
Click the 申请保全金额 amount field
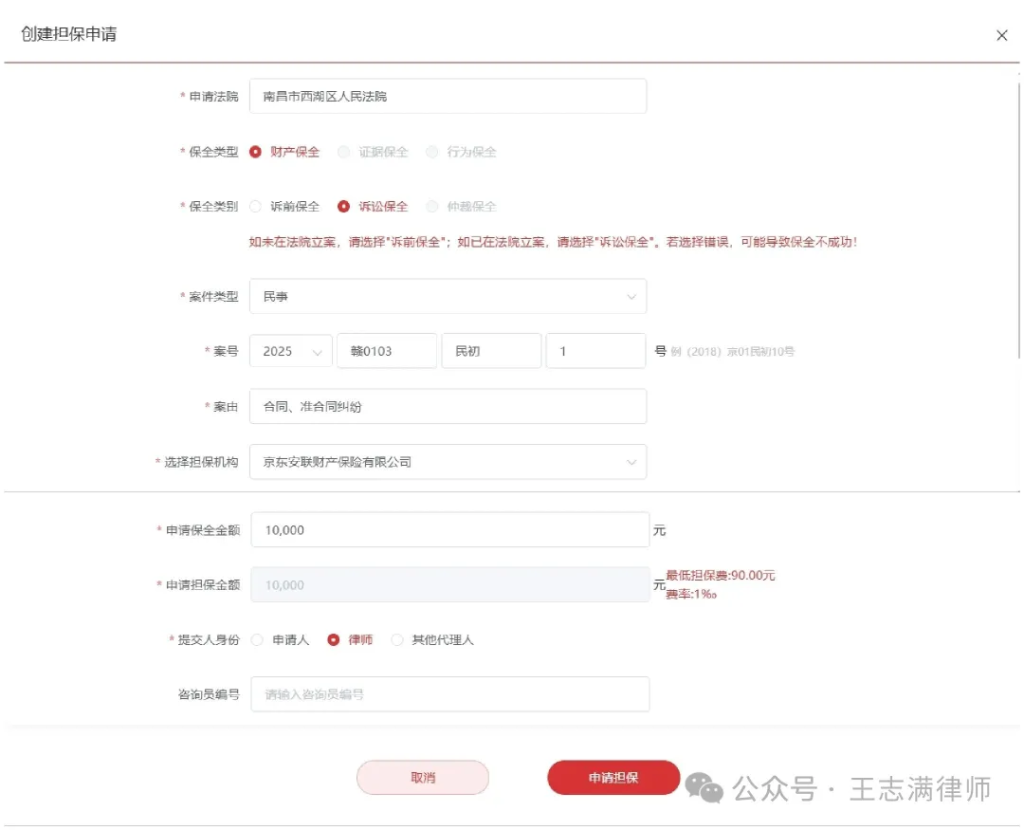click(448, 530)
